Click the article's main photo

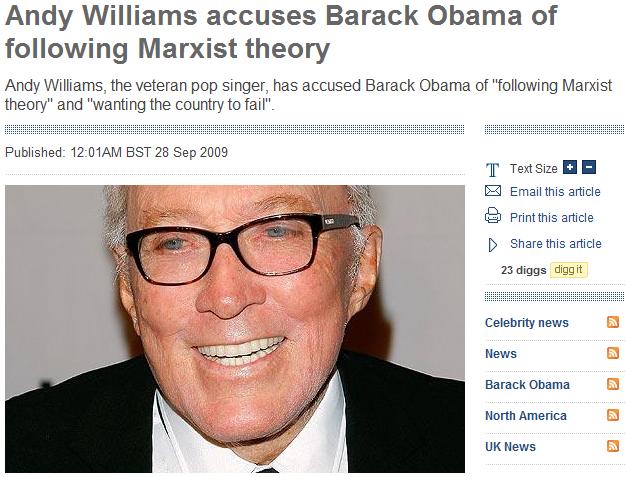(235, 329)
